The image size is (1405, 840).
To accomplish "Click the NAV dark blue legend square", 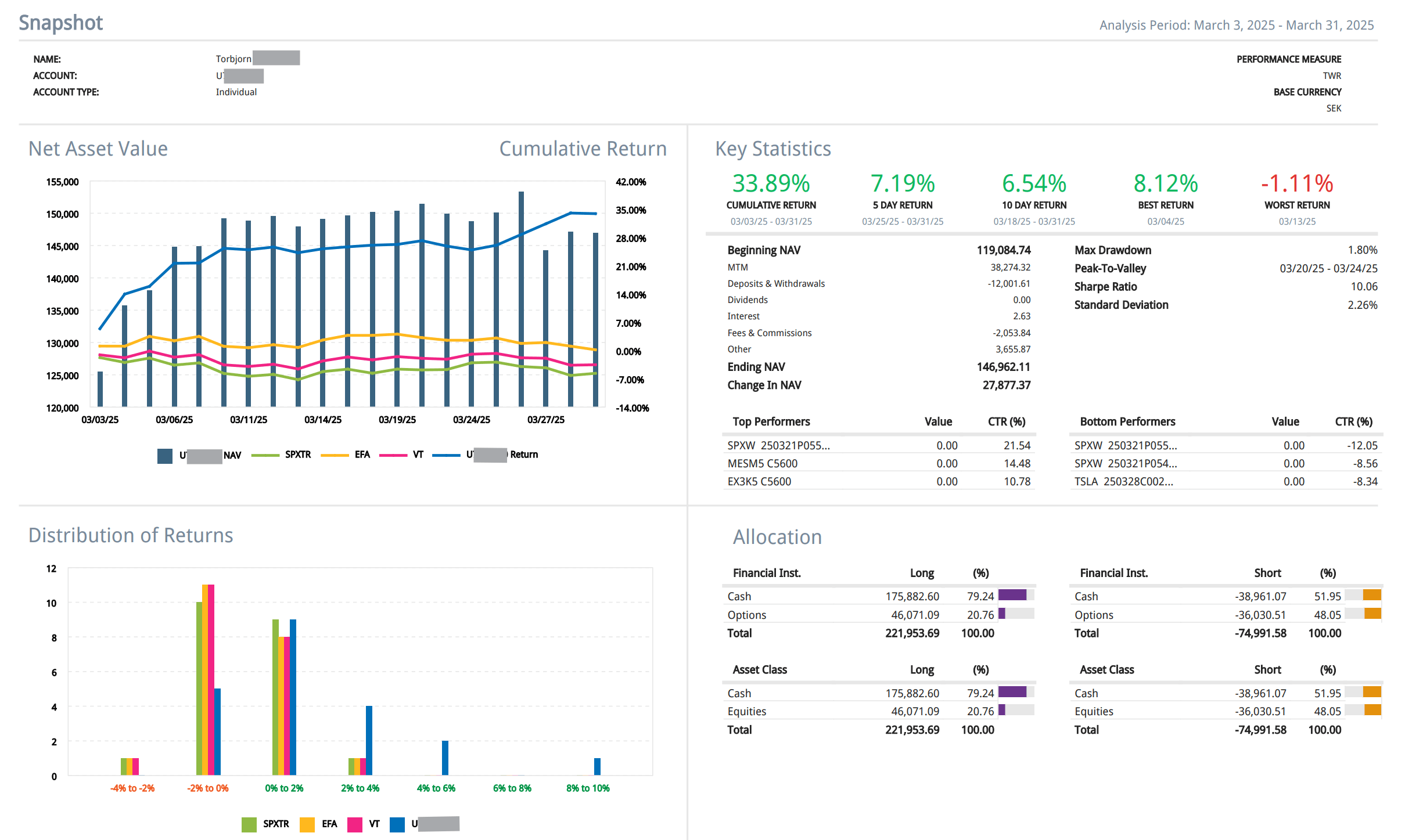I will click(x=165, y=456).
